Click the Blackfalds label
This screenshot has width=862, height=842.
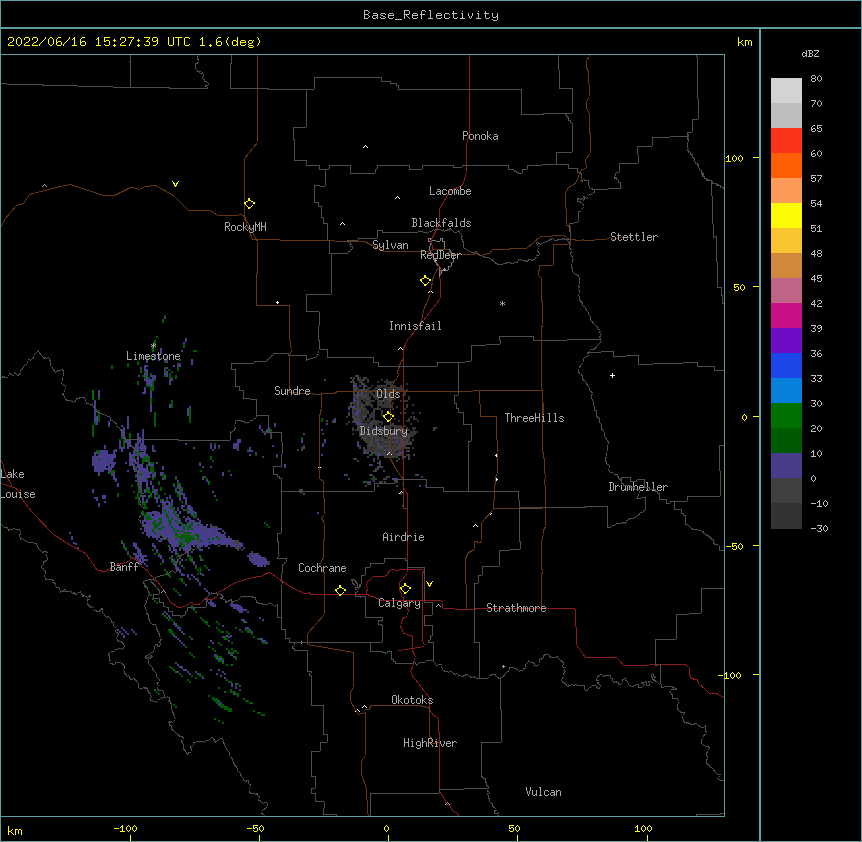[x=441, y=223]
